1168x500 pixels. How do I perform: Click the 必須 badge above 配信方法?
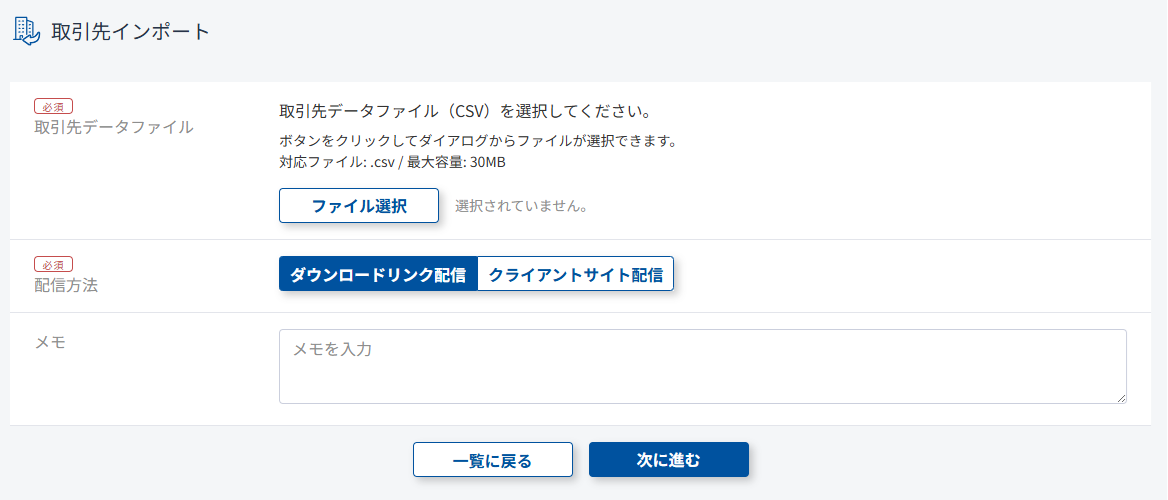click(53, 264)
